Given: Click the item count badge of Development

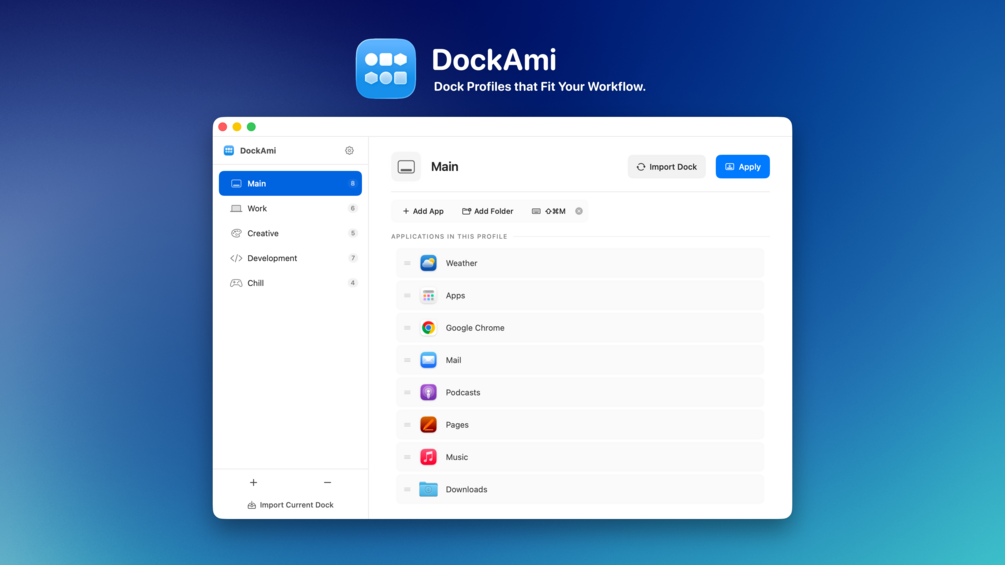Looking at the screenshot, I should click(x=353, y=258).
